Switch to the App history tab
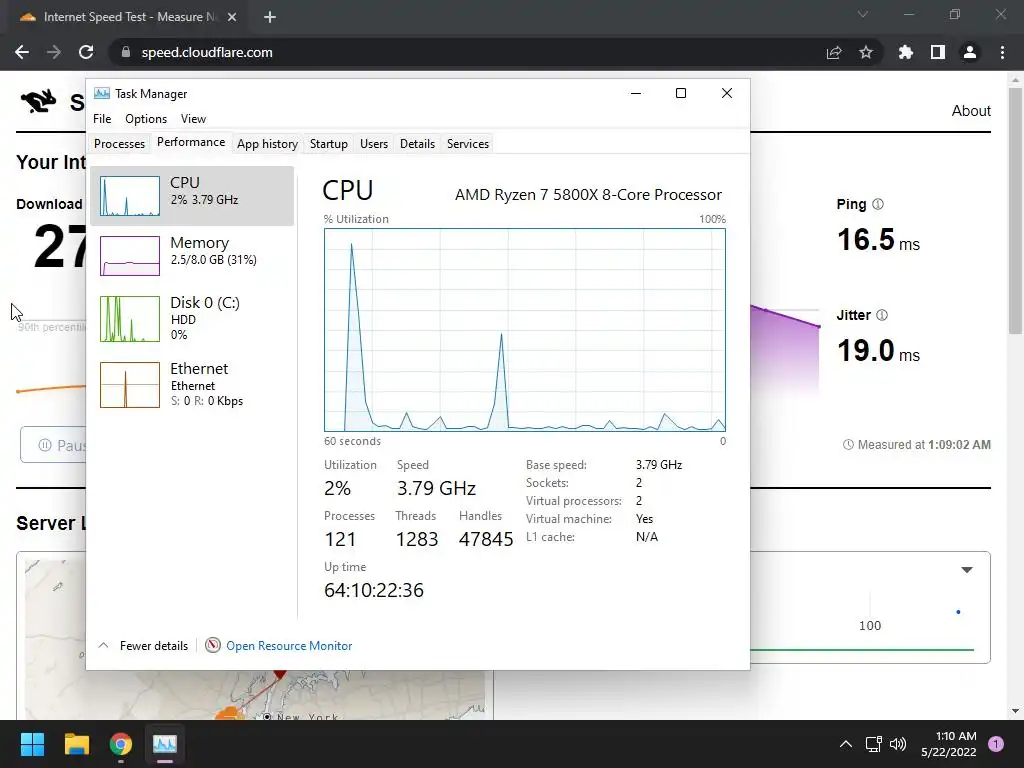This screenshot has height=768, width=1024. click(x=267, y=144)
